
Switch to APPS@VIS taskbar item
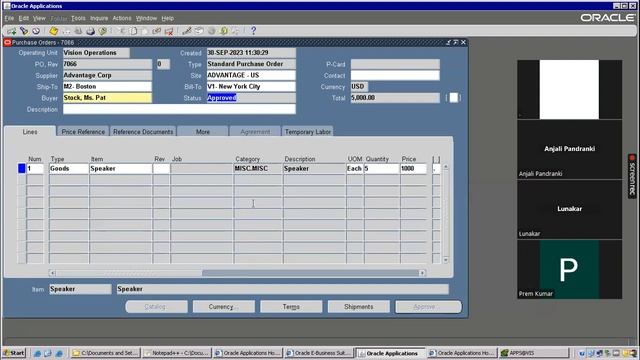[x=534, y=353]
